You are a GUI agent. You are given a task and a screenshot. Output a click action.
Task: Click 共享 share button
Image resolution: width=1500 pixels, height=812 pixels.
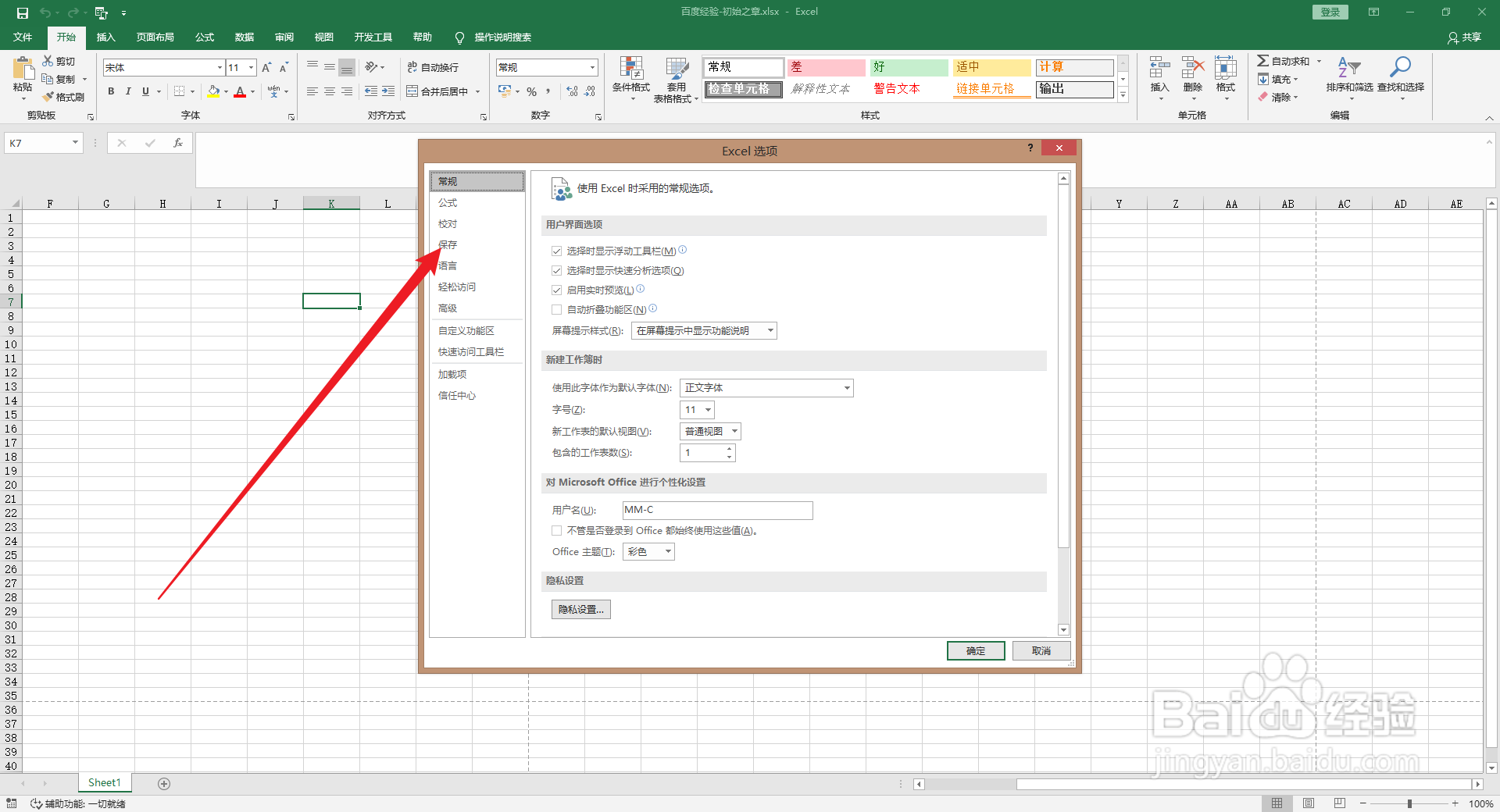coord(1465,37)
